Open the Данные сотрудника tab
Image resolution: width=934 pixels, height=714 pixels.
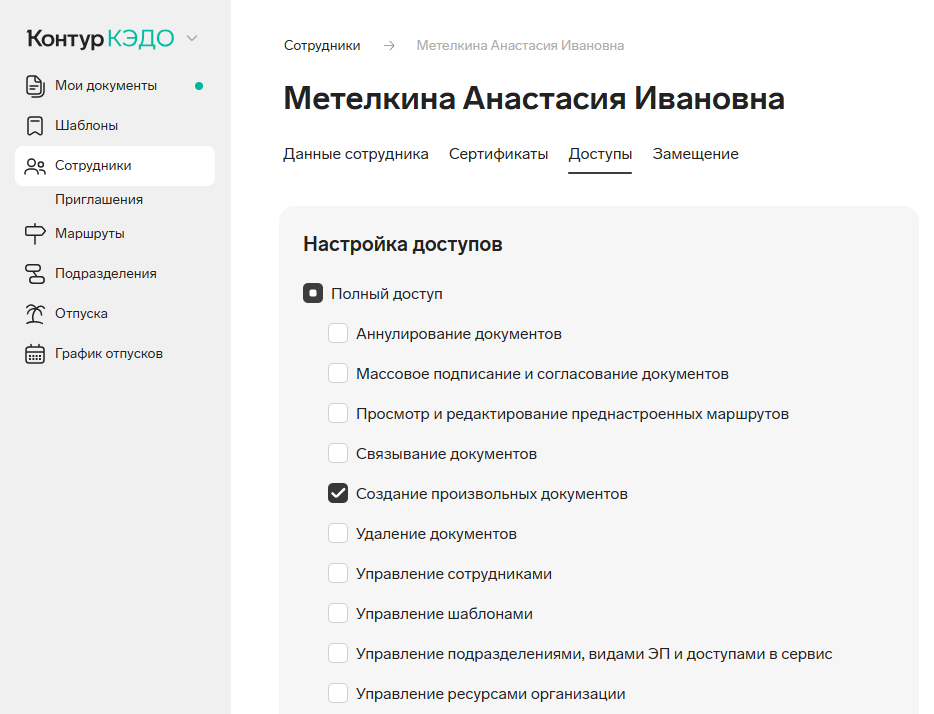point(356,154)
